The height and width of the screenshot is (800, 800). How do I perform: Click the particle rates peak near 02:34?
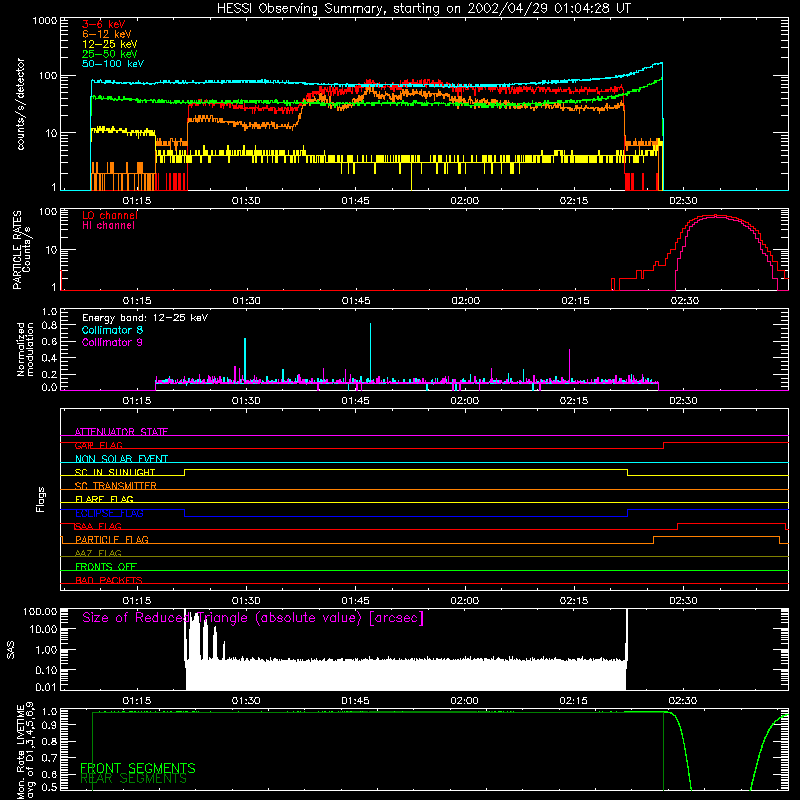point(716,216)
